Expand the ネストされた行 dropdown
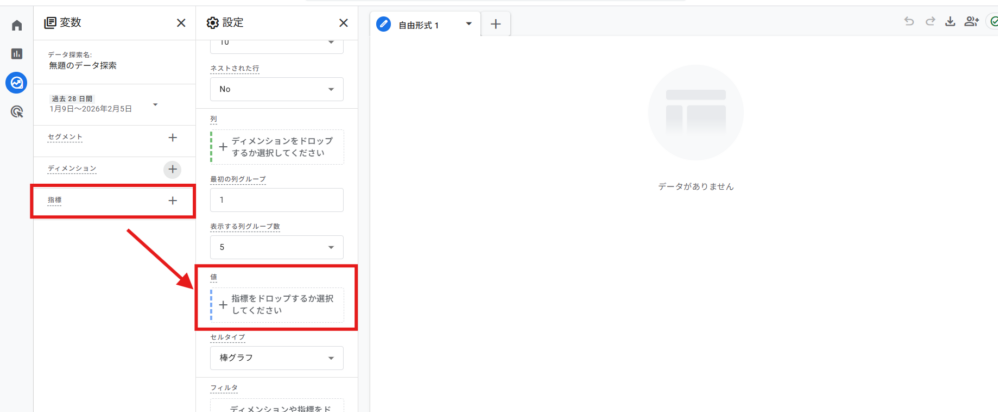The width and height of the screenshot is (998, 412). (x=275, y=89)
